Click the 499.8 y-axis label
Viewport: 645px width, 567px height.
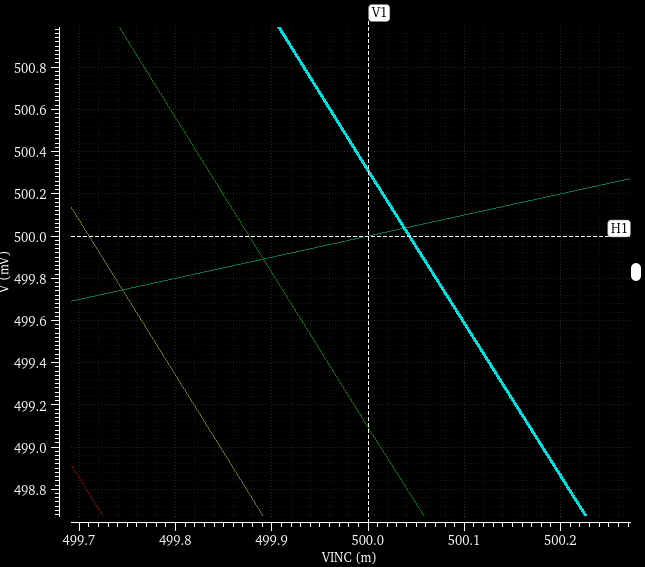30,279
